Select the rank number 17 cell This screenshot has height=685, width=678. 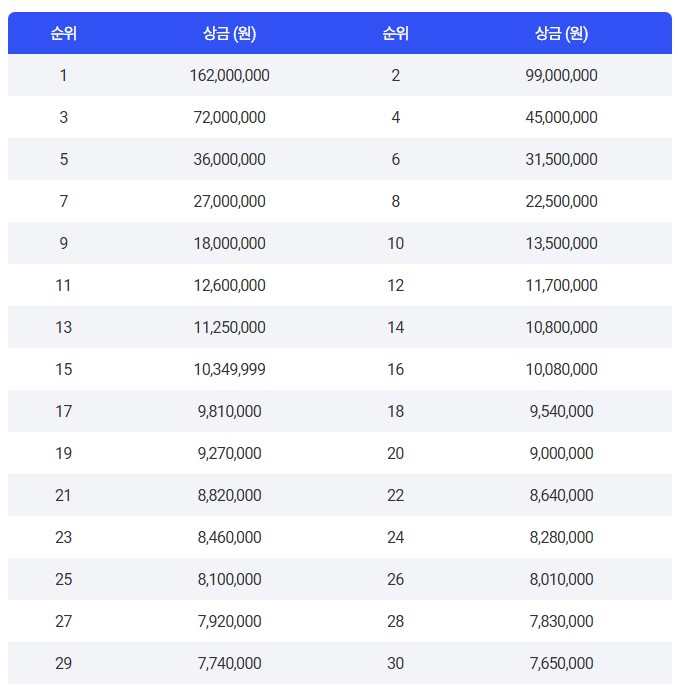point(63,411)
